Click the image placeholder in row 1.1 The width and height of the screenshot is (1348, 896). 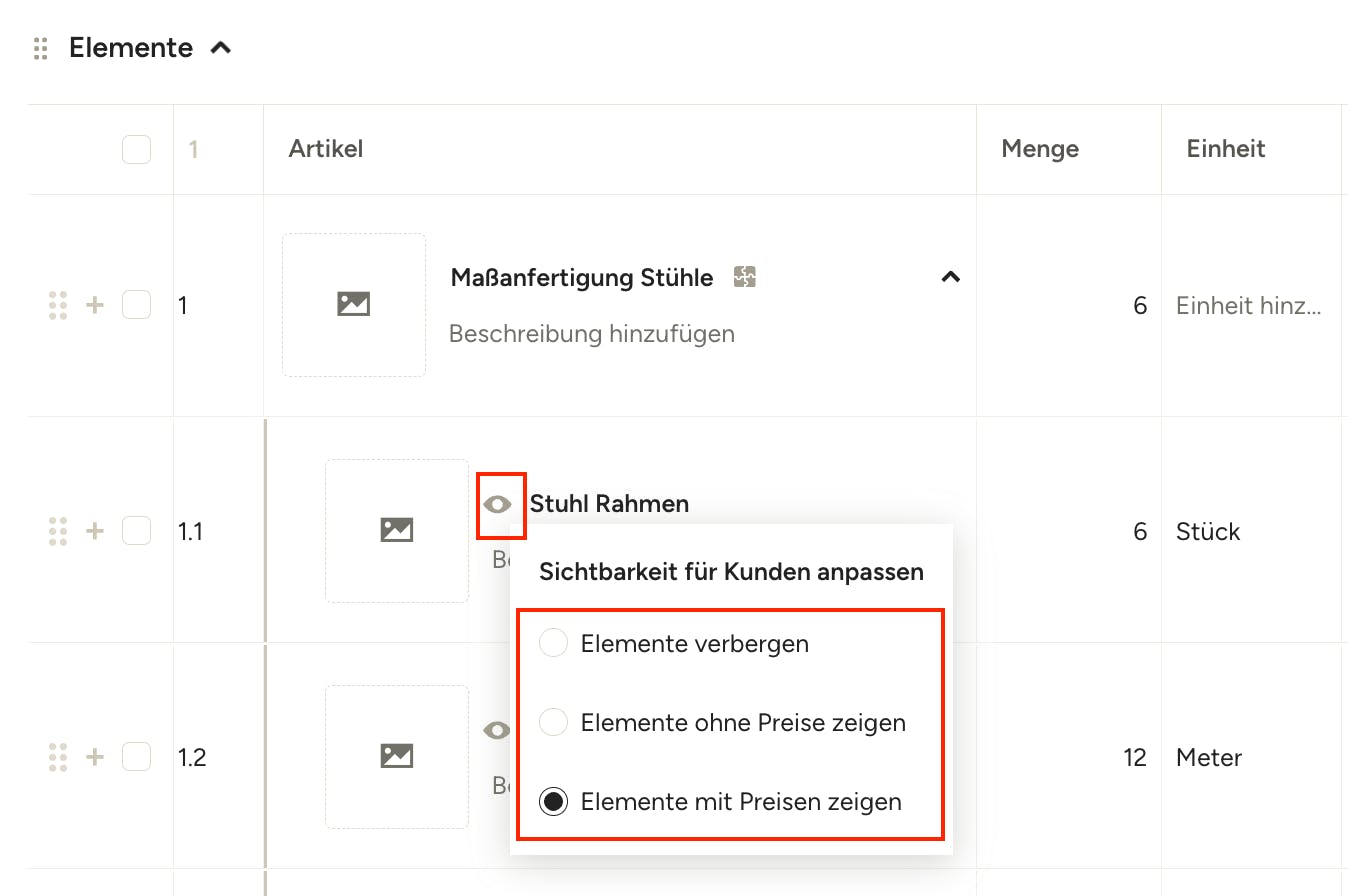pyautogui.click(x=397, y=531)
